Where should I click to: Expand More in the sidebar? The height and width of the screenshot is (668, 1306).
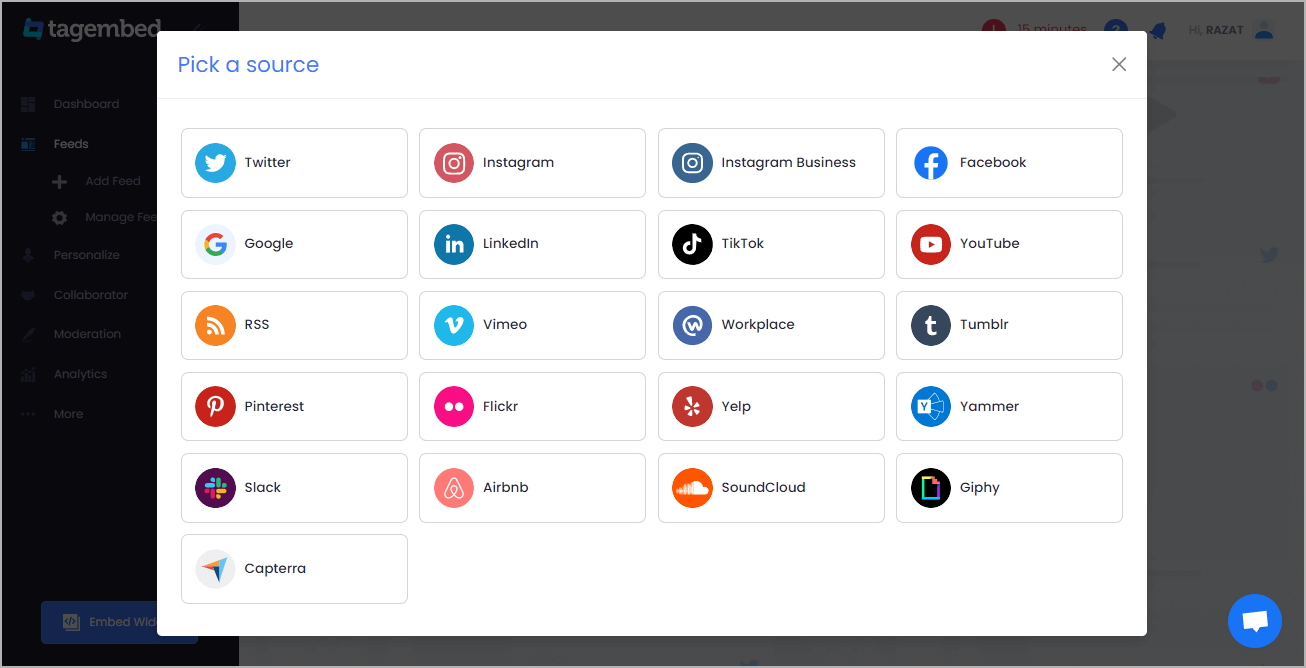68,414
